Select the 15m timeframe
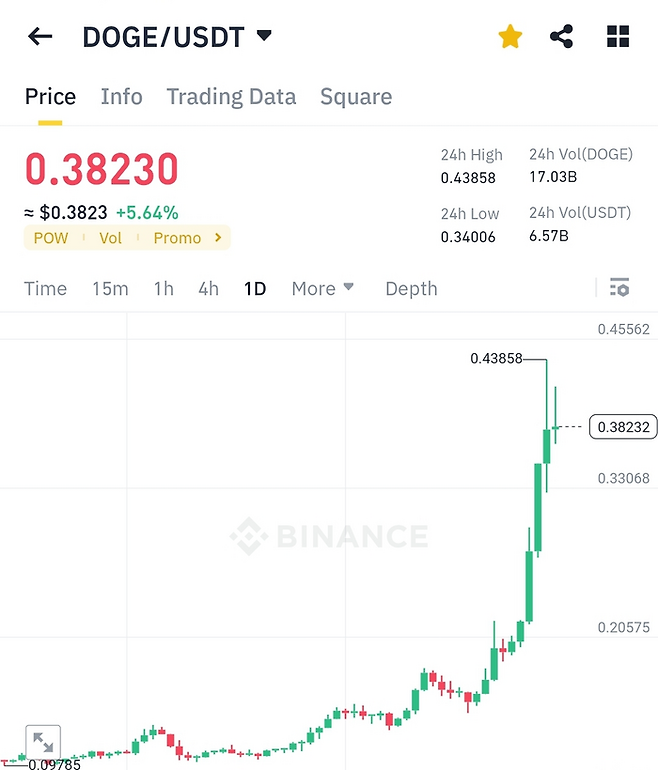The height and width of the screenshot is (770, 658). pos(110,289)
